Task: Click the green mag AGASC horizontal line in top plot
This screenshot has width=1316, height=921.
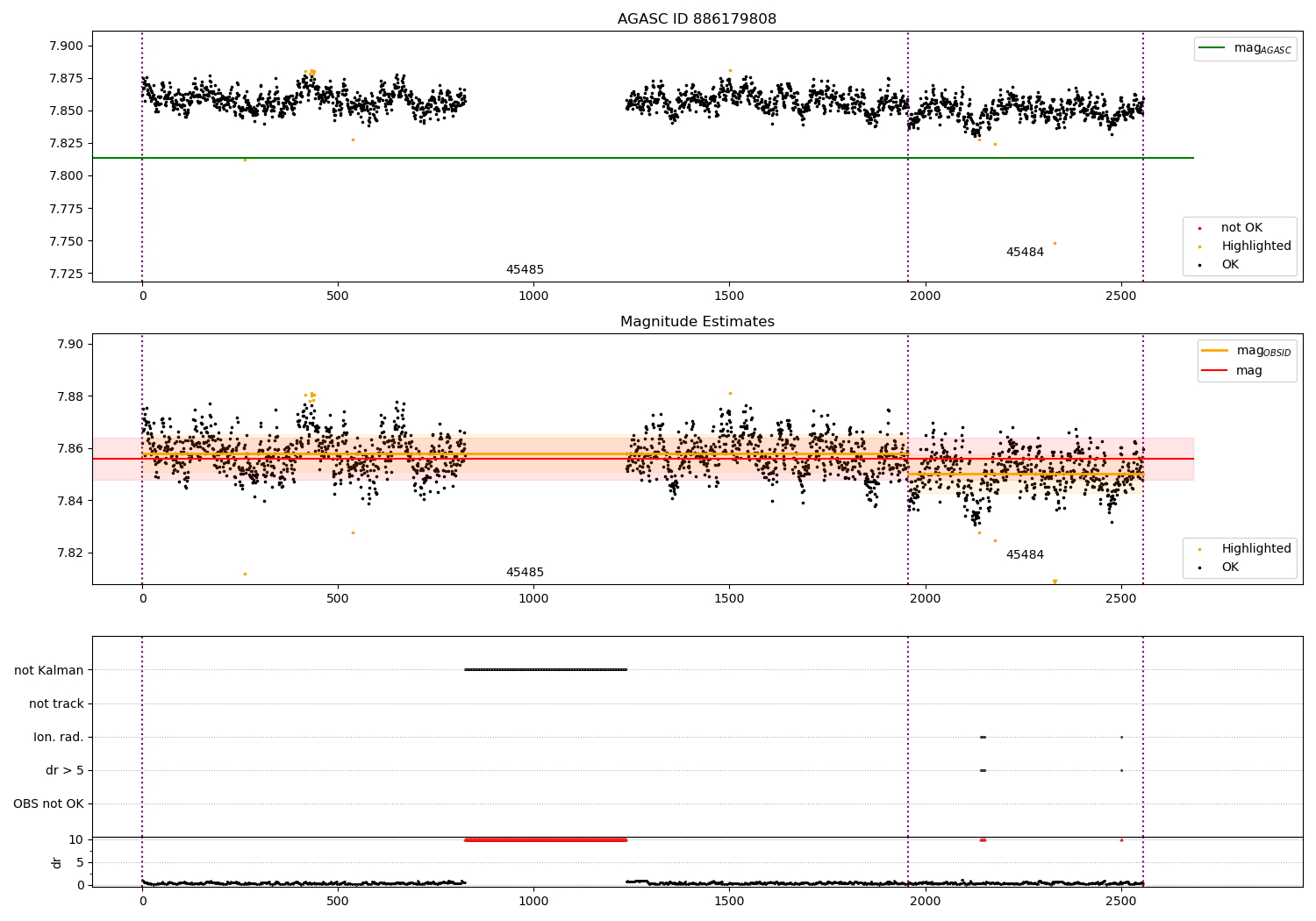Action: coord(643,158)
